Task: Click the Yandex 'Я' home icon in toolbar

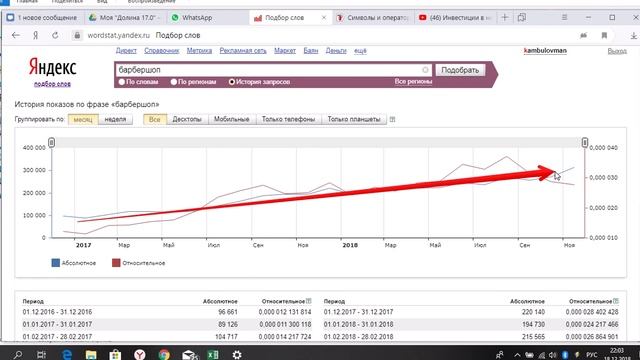Action: 36,36
